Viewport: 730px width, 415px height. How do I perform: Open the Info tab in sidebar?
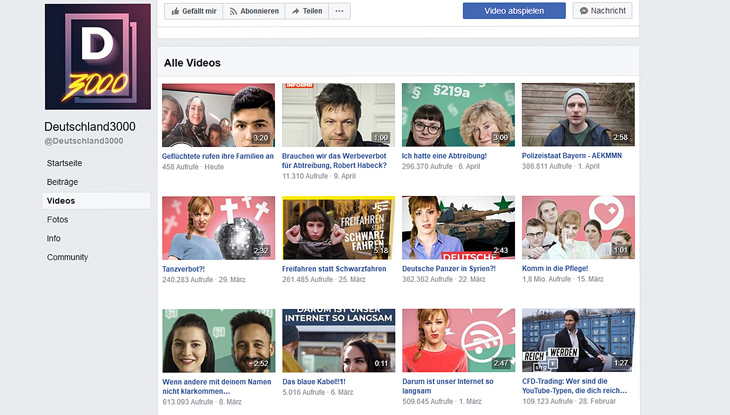54,238
